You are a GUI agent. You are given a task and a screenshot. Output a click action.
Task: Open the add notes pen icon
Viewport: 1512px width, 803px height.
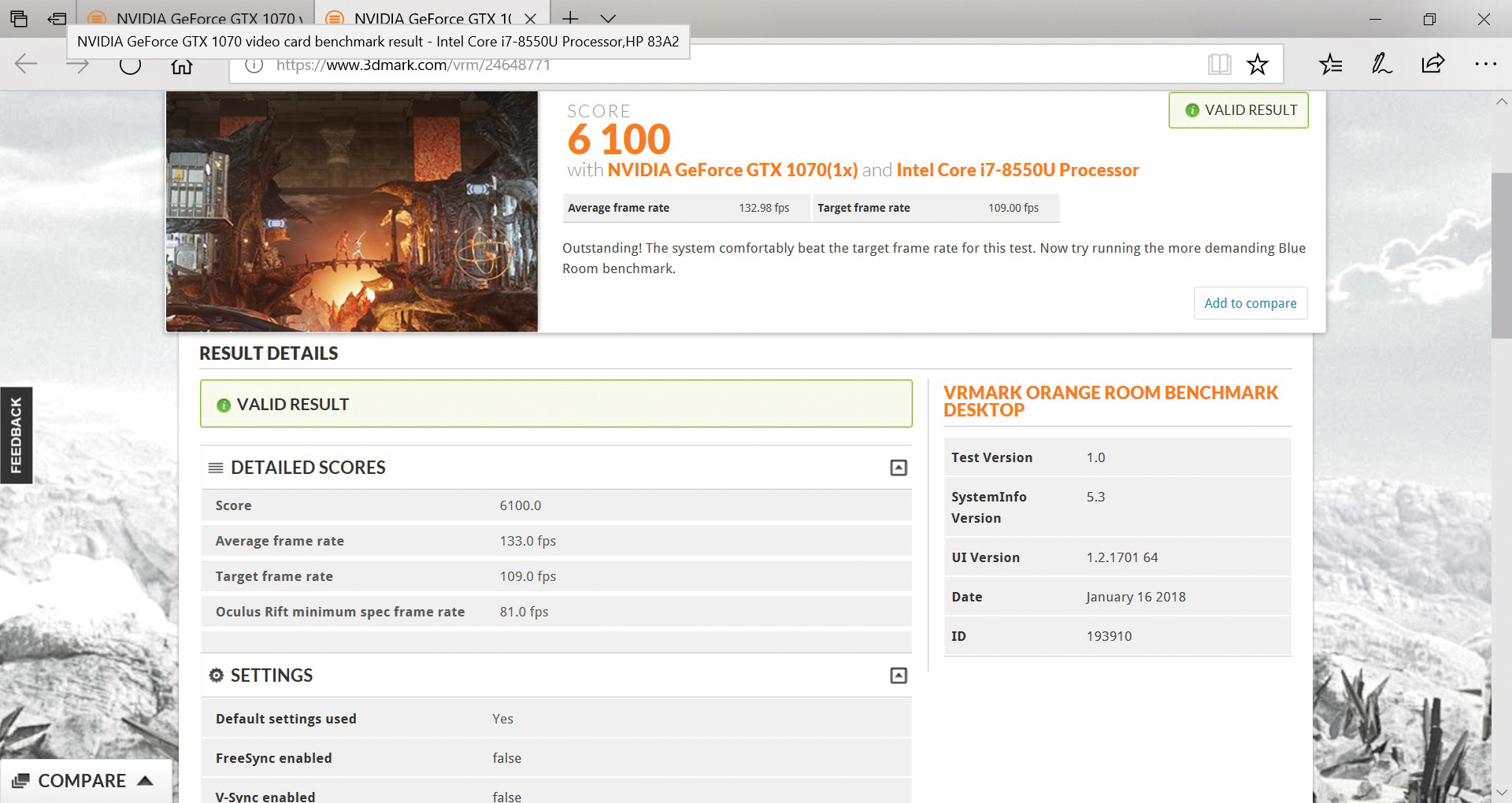tap(1382, 65)
